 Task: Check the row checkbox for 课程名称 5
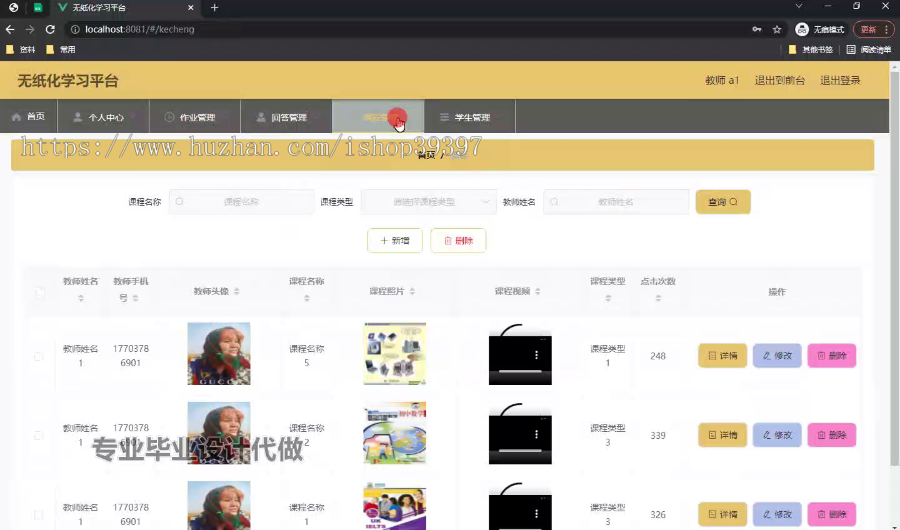tap(39, 356)
